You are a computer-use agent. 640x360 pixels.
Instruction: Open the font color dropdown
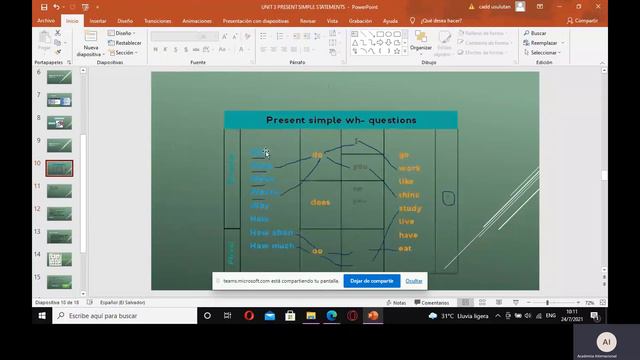[x=248, y=49]
